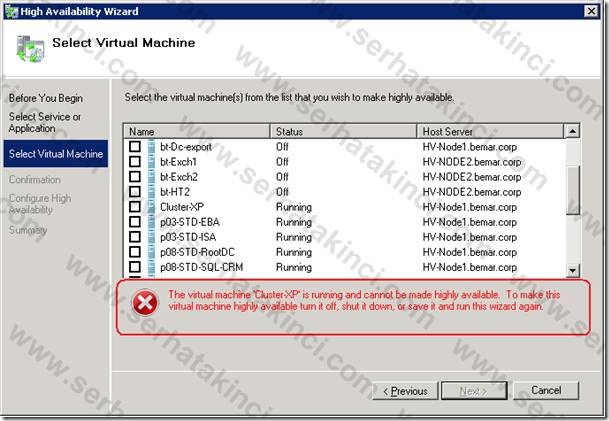
Task: Select the p03-STD-ISA row name
Action: point(188,237)
